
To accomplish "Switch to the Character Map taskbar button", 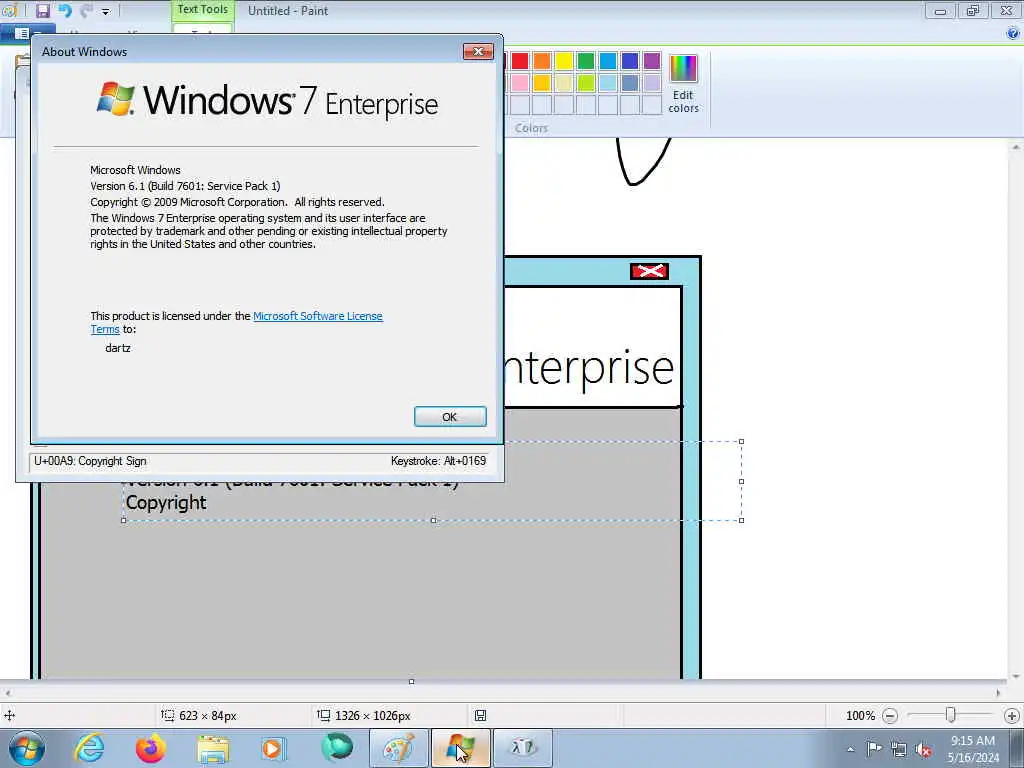I will tap(522, 748).
